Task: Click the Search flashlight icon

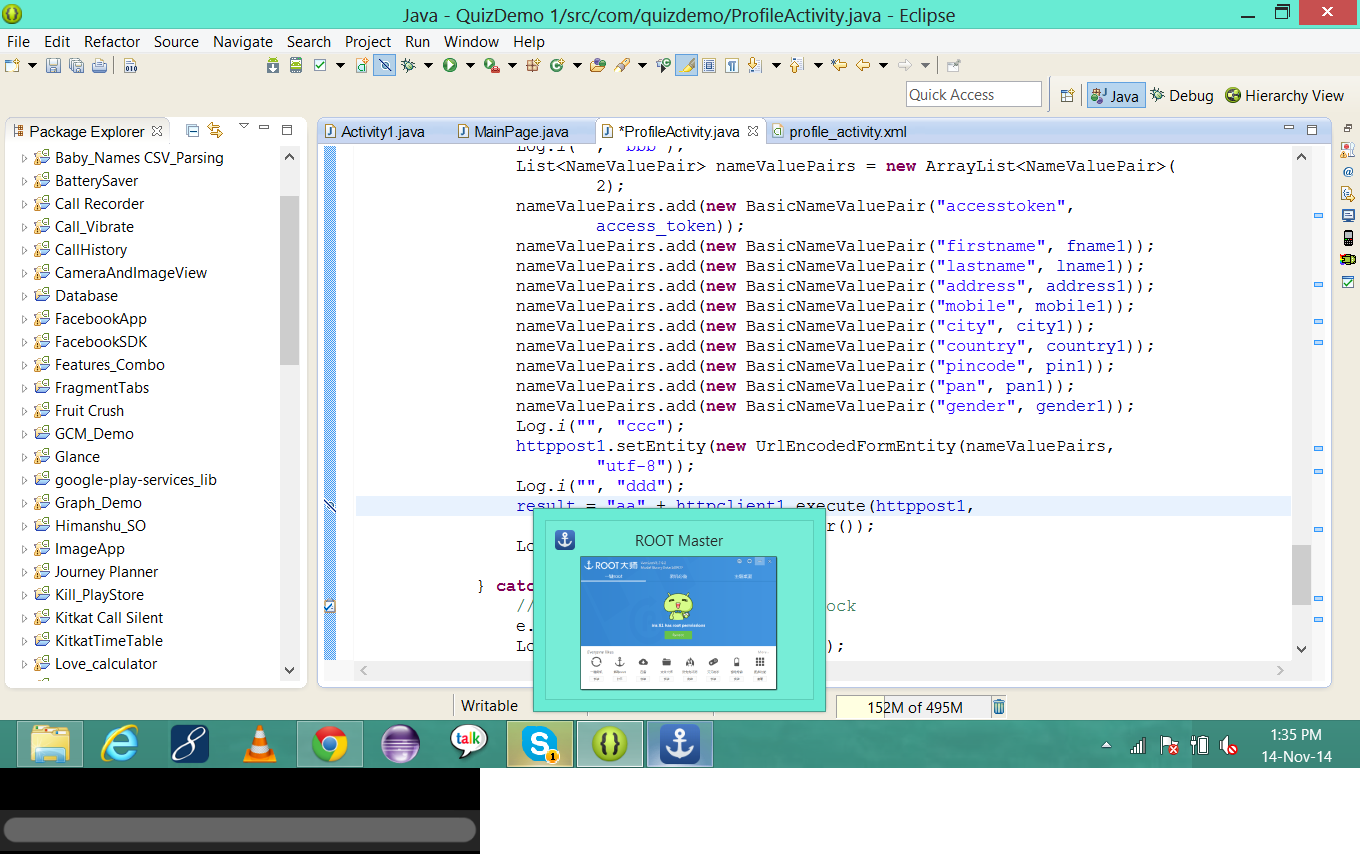Action: tap(621, 65)
